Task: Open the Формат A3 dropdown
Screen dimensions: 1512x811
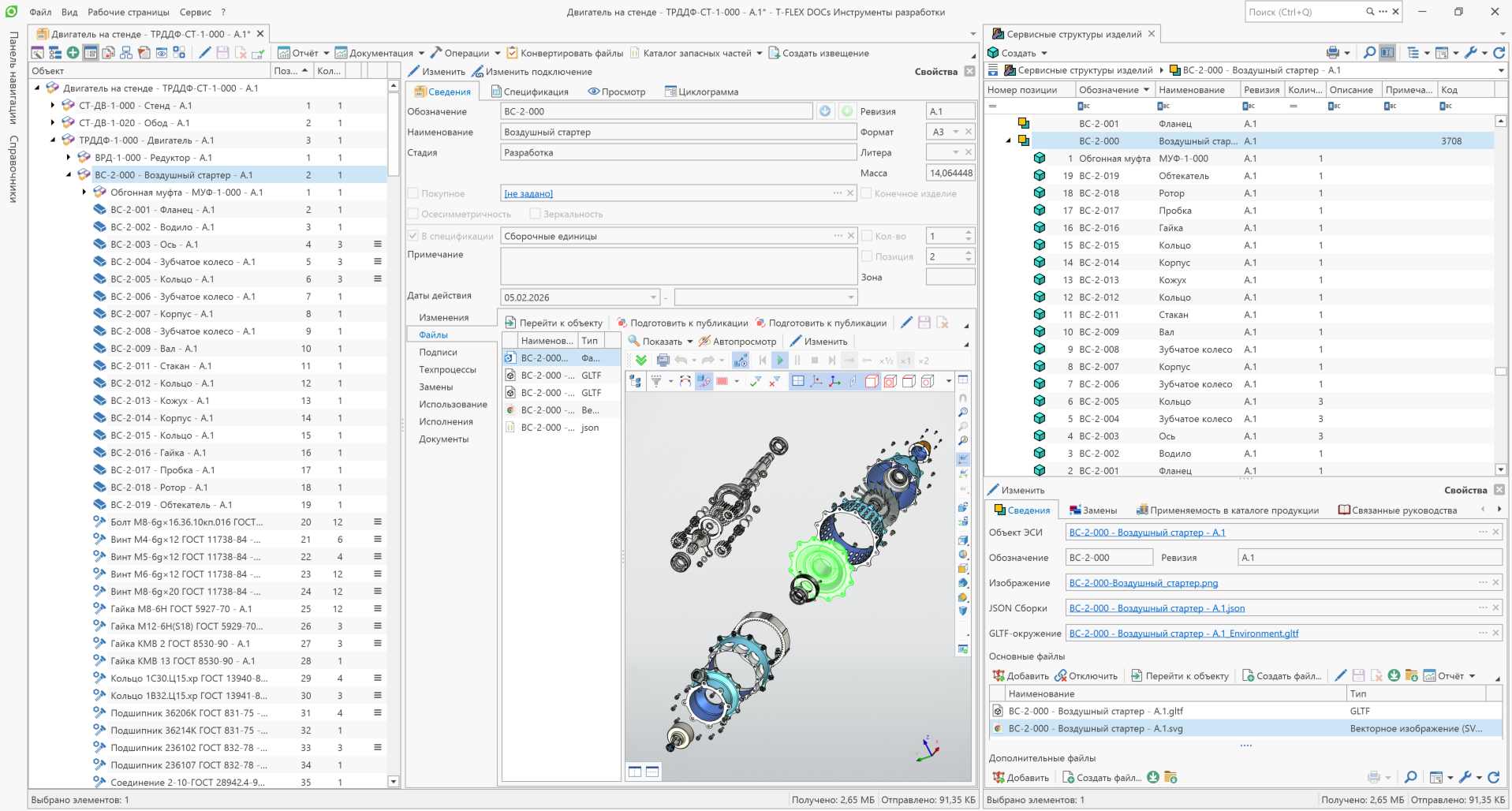Action: pyautogui.click(x=956, y=132)
